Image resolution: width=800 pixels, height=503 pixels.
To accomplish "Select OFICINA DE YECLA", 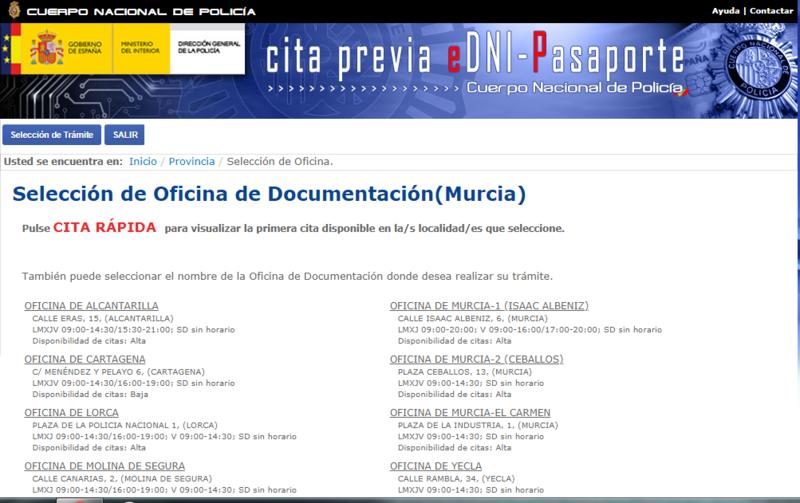I will tap(436, 466).
